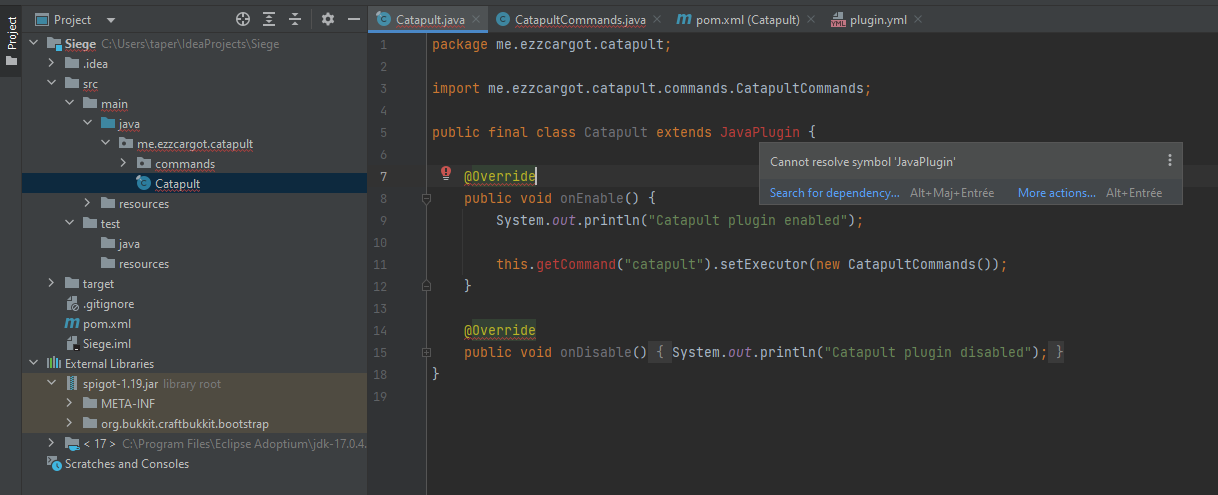The image size is (1218, 495).
Task: Expand the resources folder under main
Action: [88, 204]
